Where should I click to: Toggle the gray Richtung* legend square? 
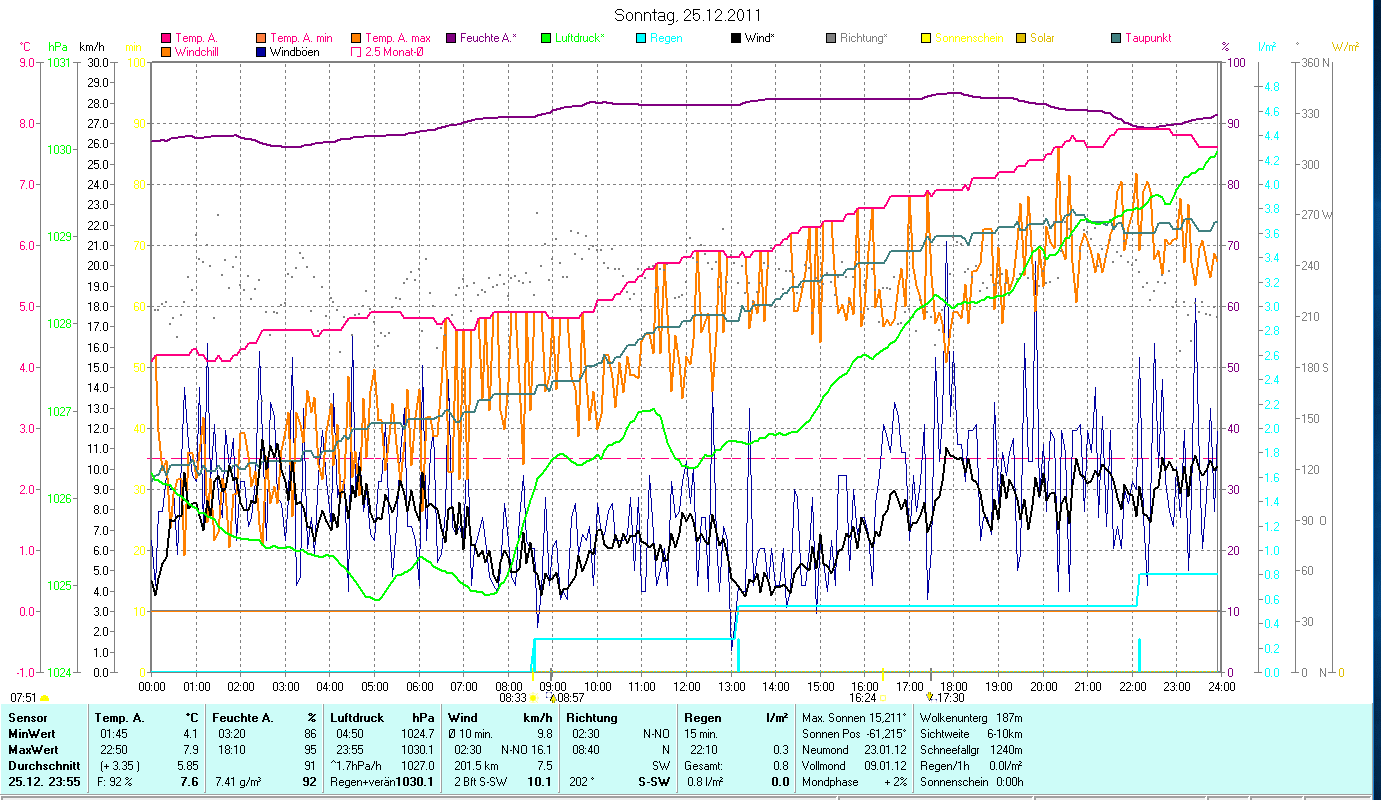coord(830,39)
